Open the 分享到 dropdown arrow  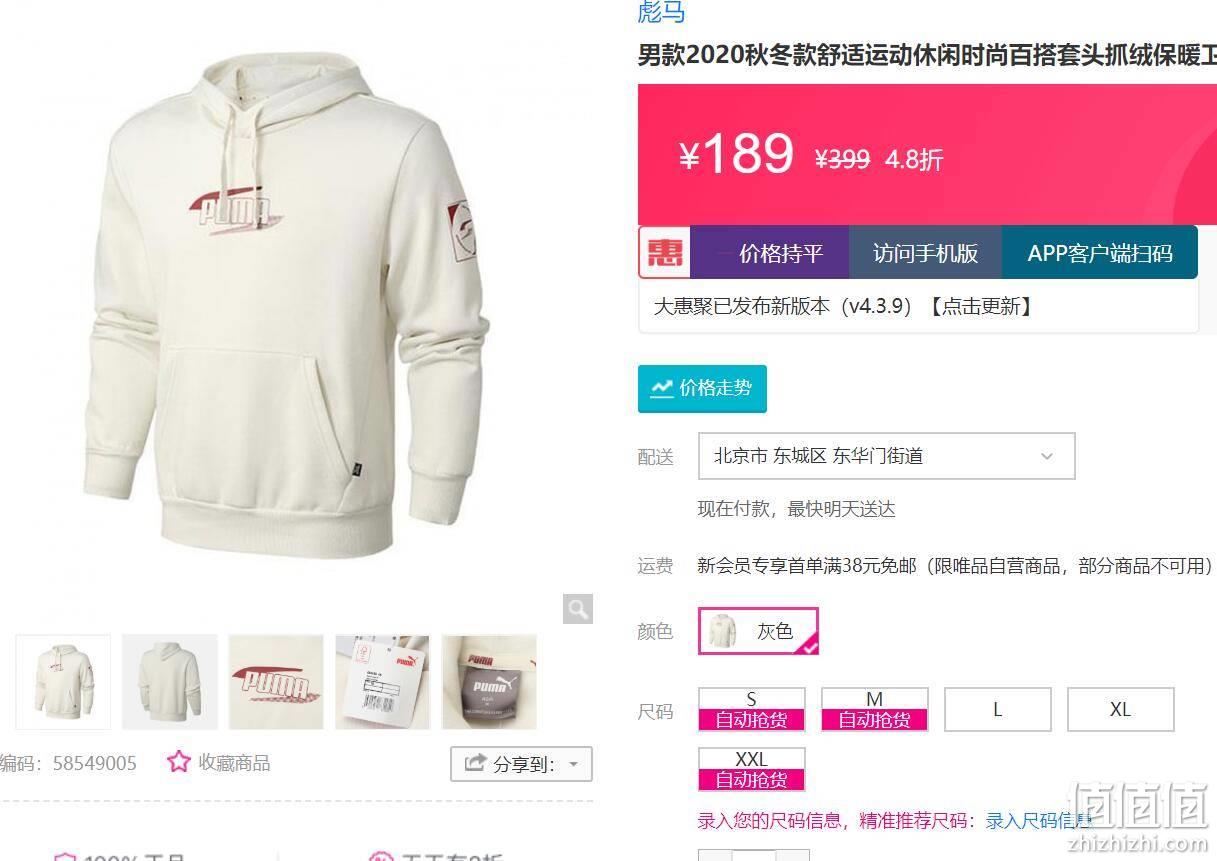tap(574, 765)
